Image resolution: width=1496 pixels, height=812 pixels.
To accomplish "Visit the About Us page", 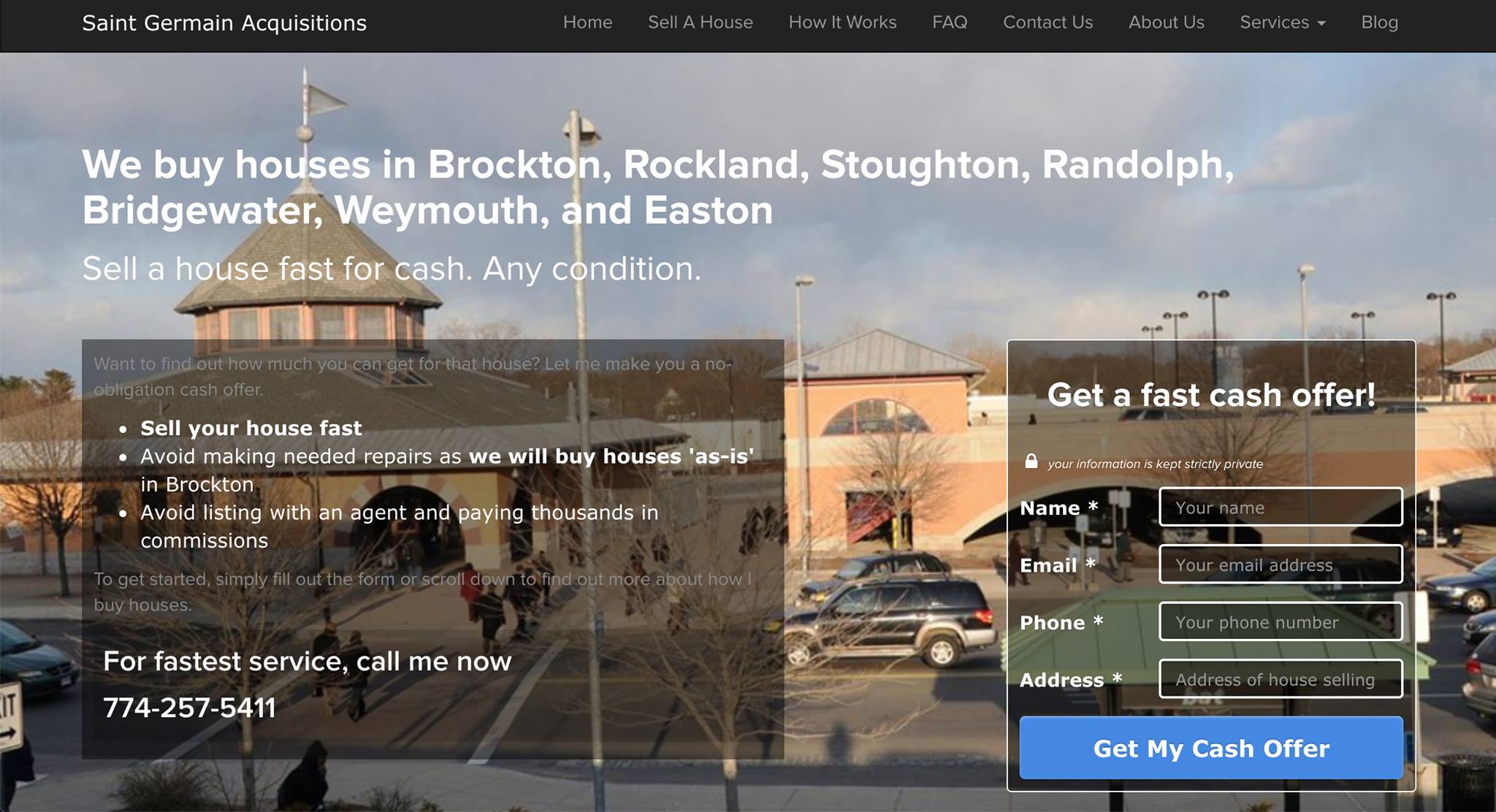I will (1166, 23).
